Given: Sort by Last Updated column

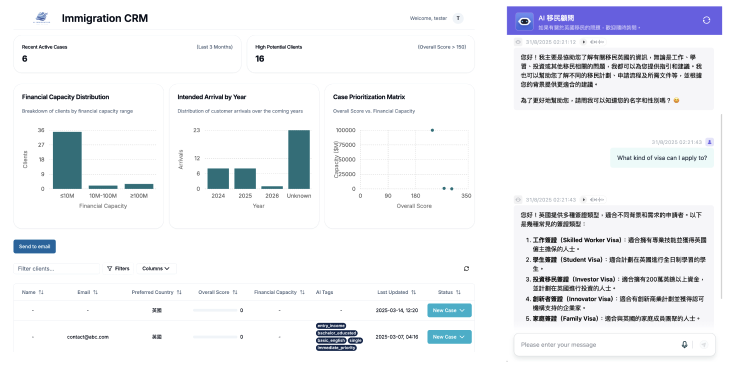Looking at the screenshot, I should point(396,292).
